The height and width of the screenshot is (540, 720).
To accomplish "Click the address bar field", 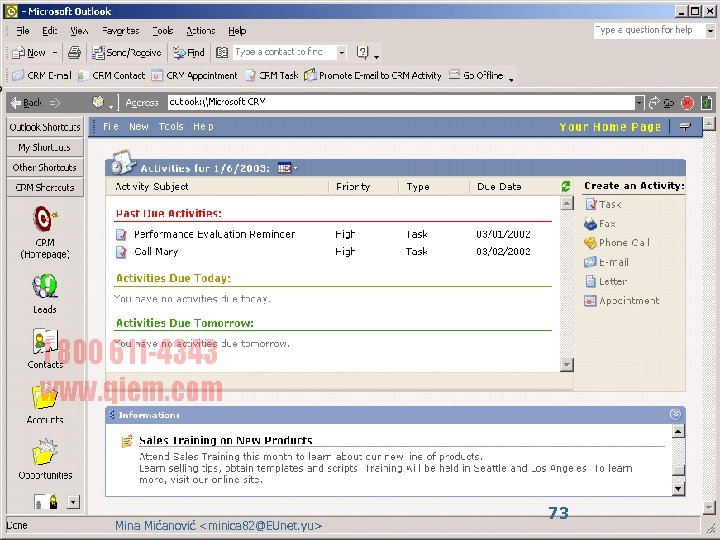I will [x=401, y=102].
